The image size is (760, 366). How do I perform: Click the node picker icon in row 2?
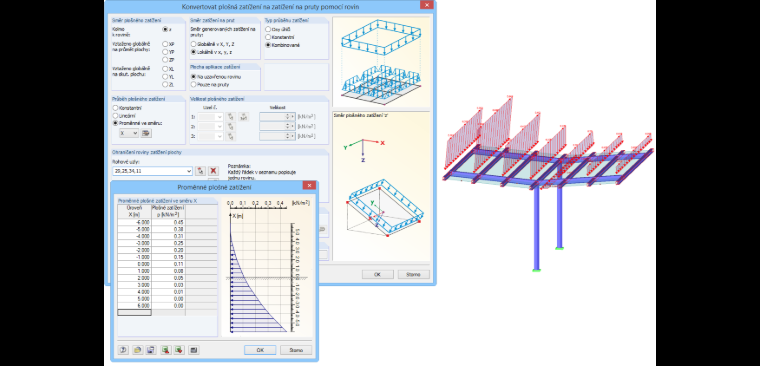(231, 127)
